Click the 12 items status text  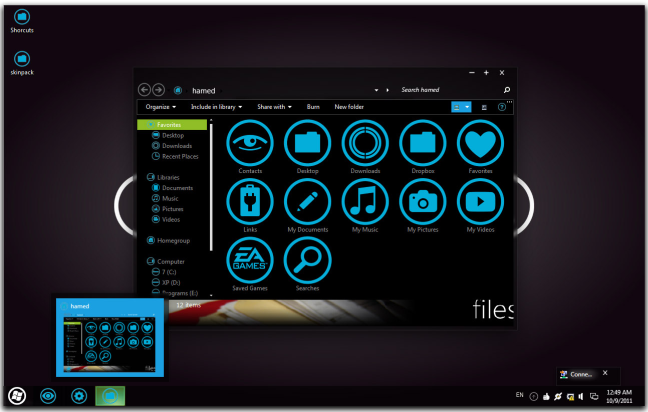[188, 305]
